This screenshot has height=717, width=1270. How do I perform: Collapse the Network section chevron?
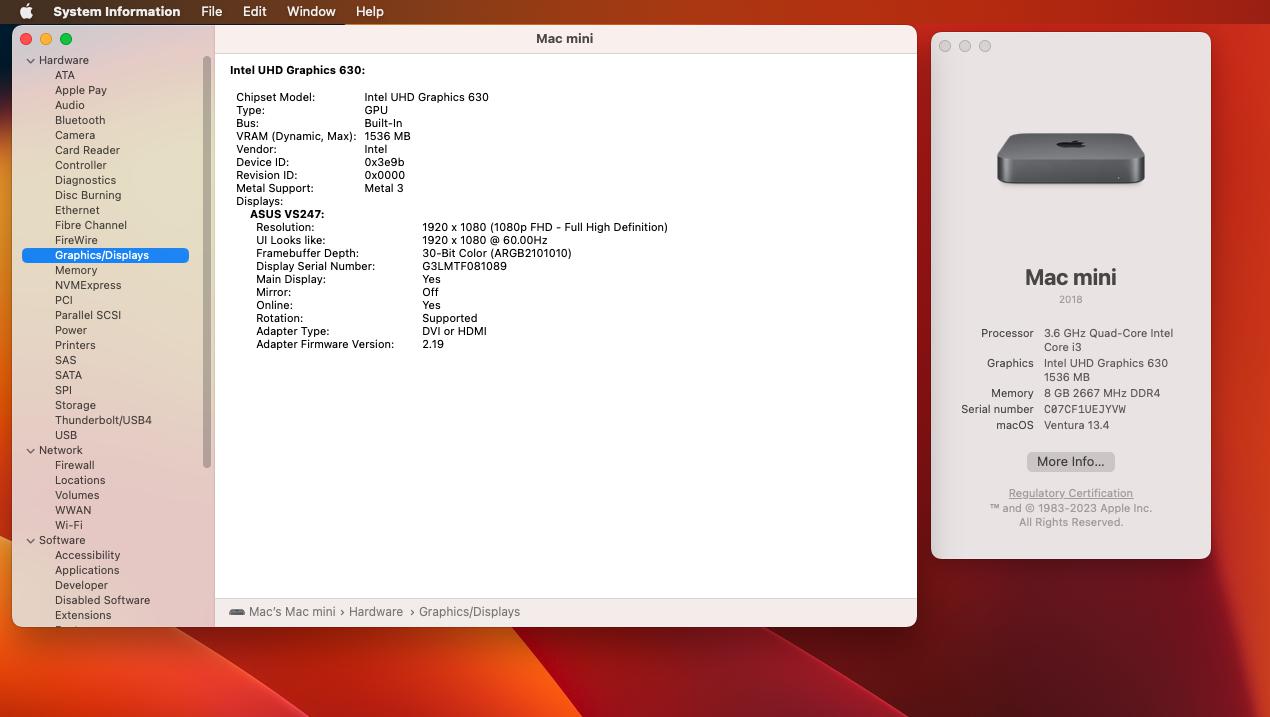point(31,450)
